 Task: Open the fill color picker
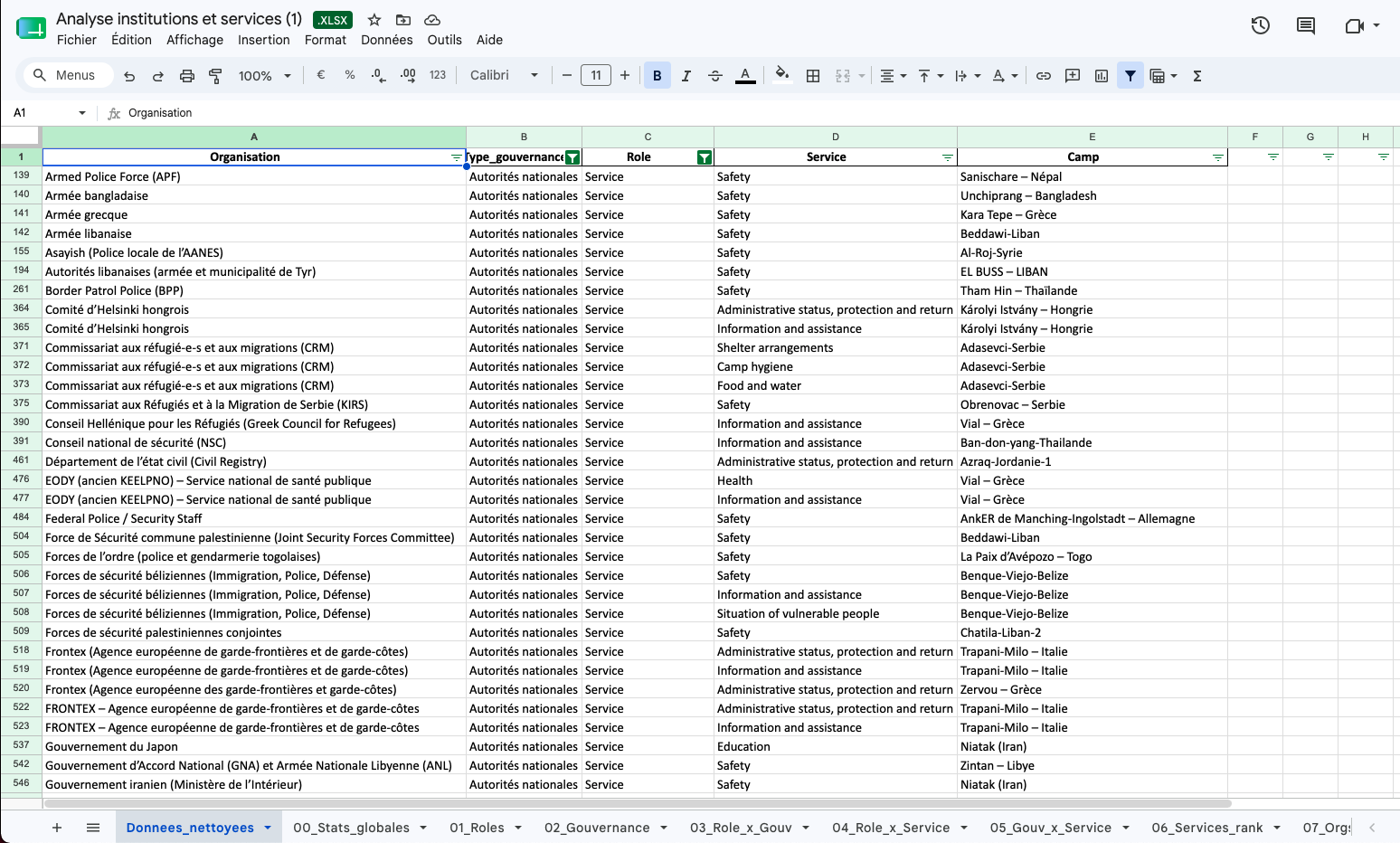[782, 75]
